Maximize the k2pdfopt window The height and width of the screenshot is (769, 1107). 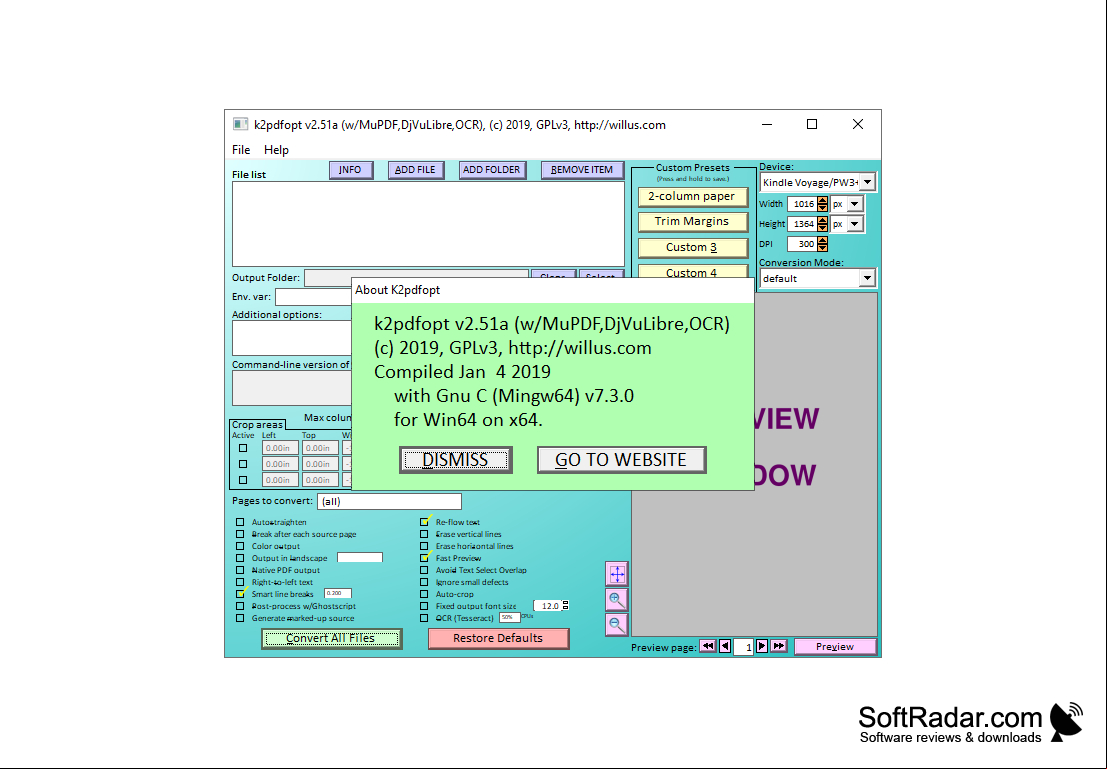(812, 124)
